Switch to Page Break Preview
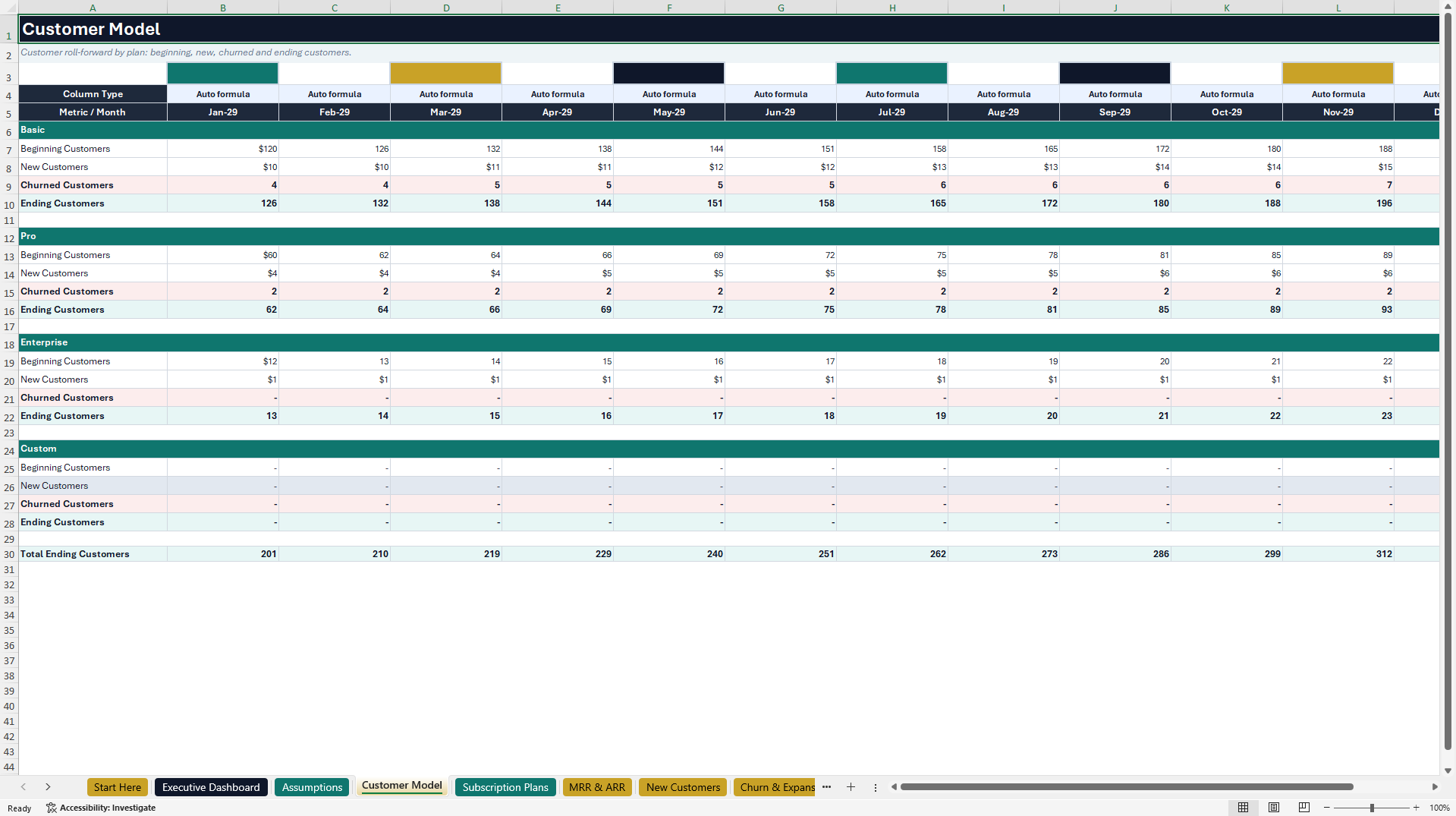This screenshot has width=1456, height=816. 1303,808
